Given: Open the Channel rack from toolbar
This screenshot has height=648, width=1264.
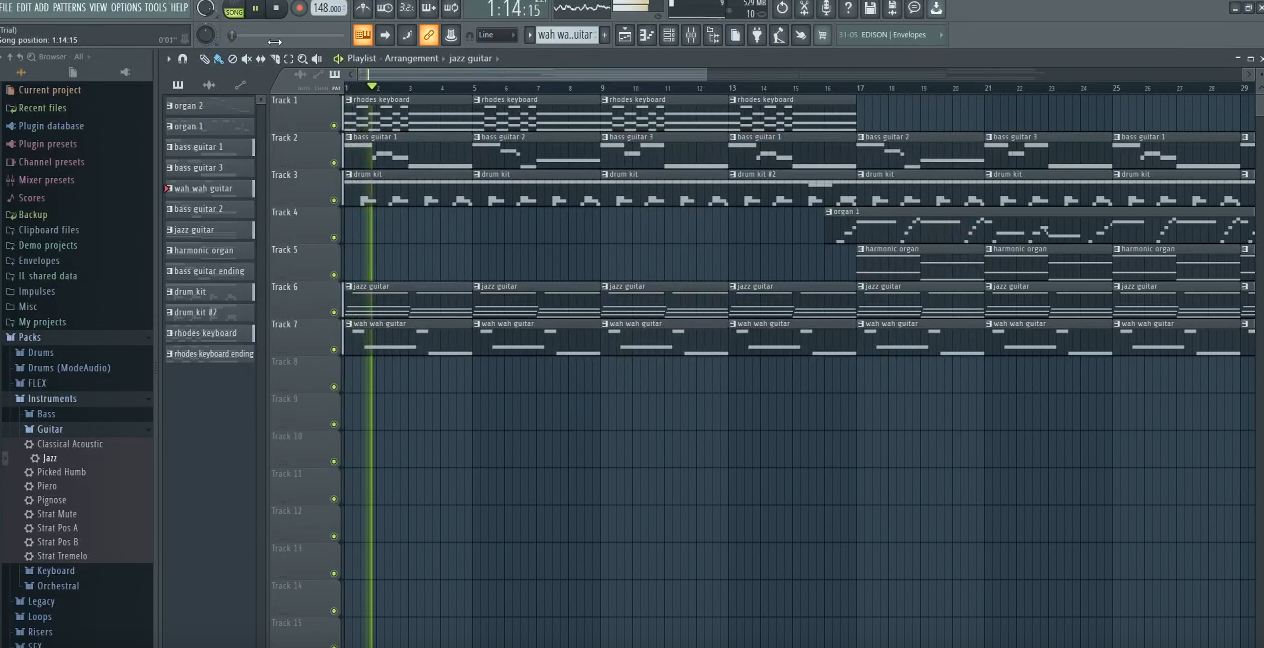Looking at the screenshot, I should point(669,35).
